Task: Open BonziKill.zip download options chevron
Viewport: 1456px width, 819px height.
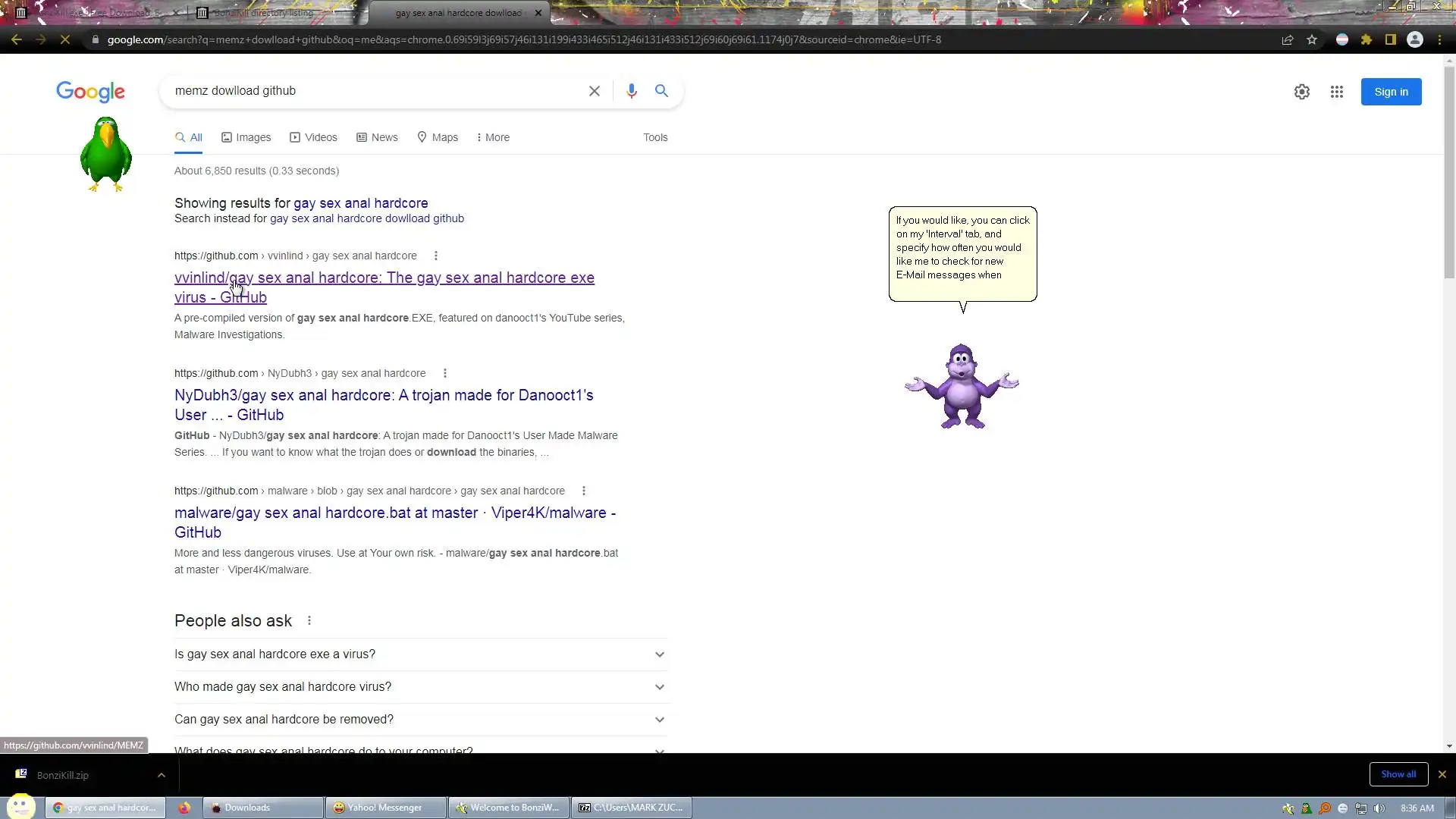Action: 161,775
